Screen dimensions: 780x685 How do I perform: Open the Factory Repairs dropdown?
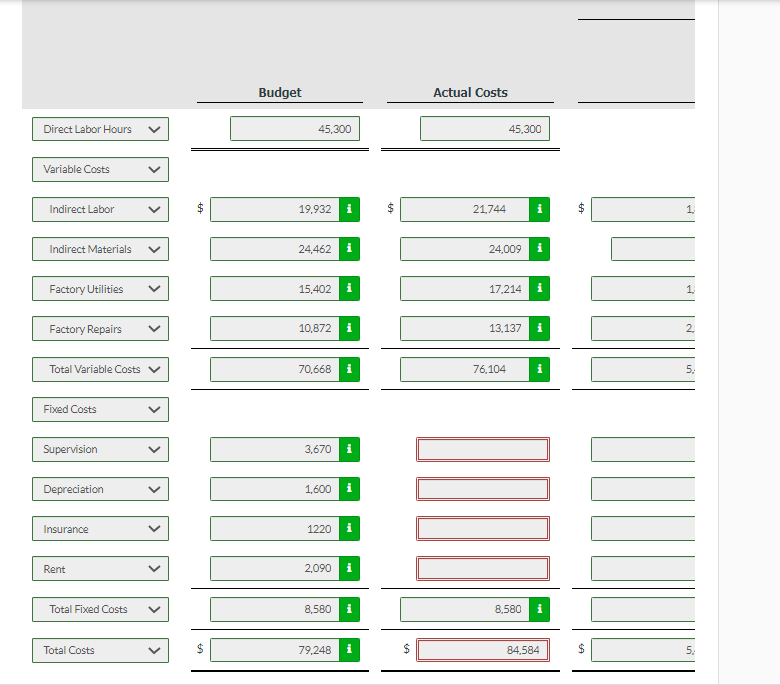click(x=100, y=328)
